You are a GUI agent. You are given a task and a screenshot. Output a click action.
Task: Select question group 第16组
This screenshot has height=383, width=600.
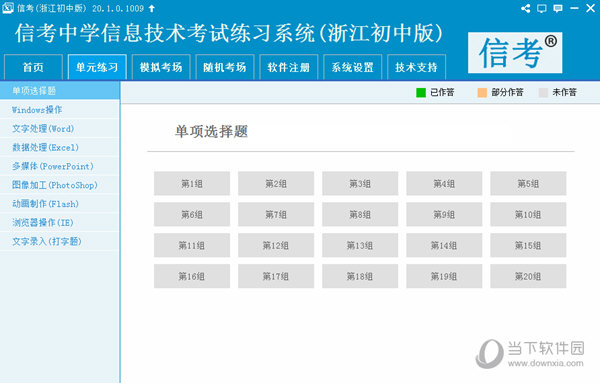coord(192,276)
